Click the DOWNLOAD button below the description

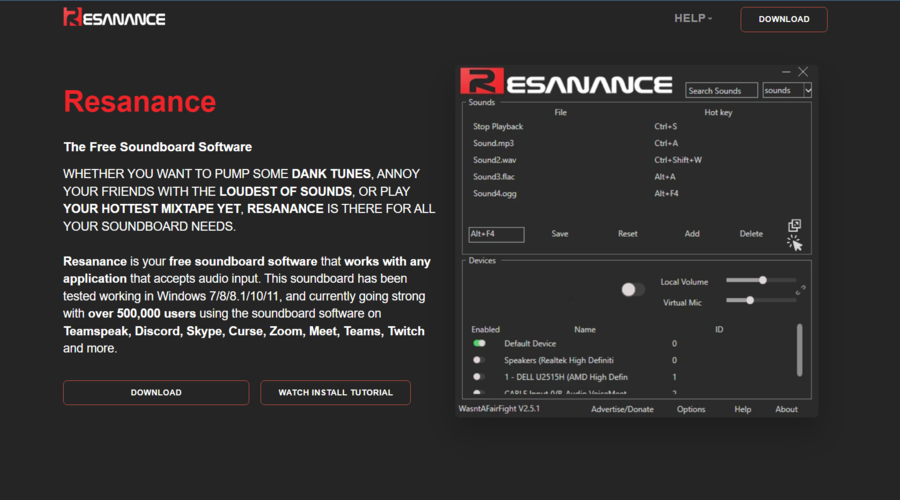pos(156,393)
